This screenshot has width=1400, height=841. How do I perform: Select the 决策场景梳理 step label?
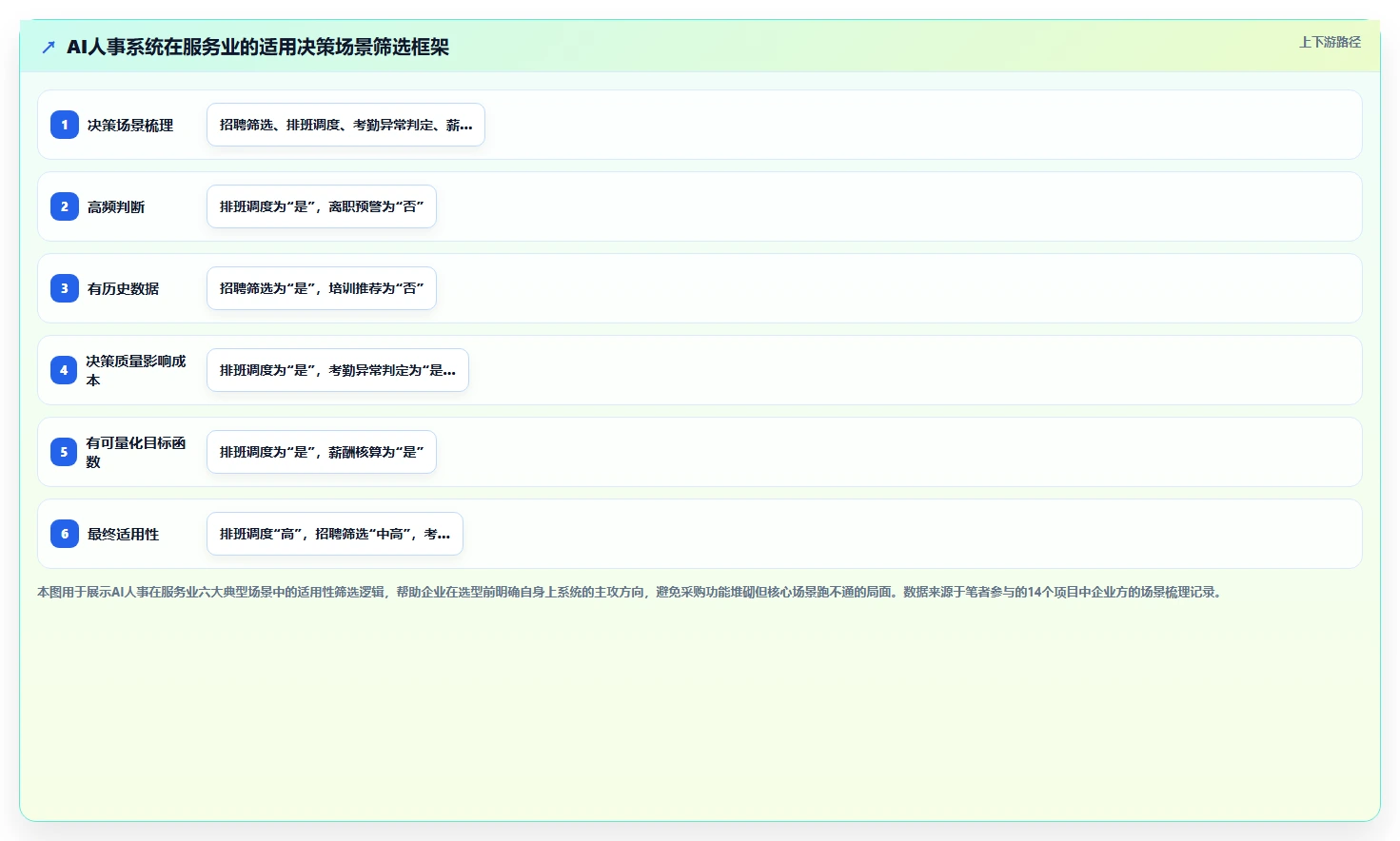tap(130, 125)
